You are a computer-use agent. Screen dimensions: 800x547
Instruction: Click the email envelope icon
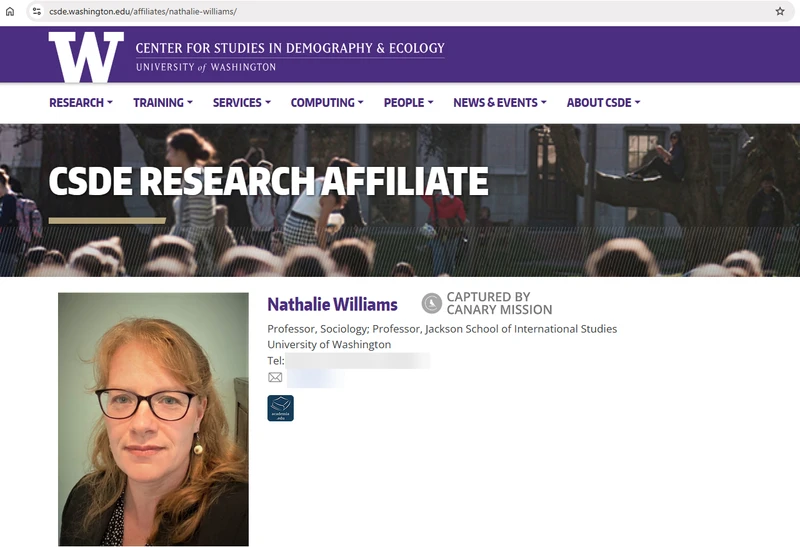tap(275, 377)
